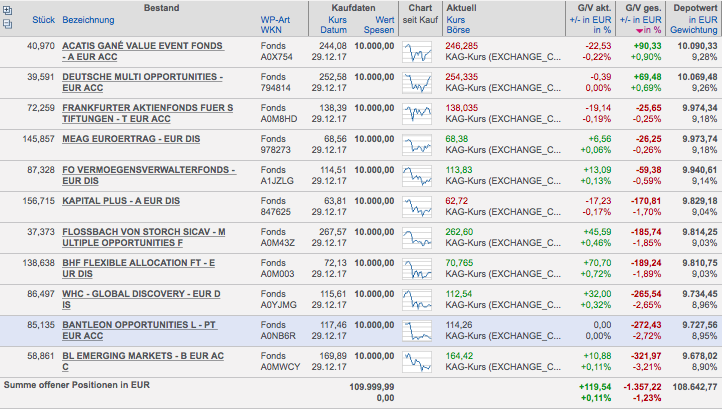Open BL EMERGING MARKETS mini chart
The image size is (722, 409).
[x=417, y=362]
